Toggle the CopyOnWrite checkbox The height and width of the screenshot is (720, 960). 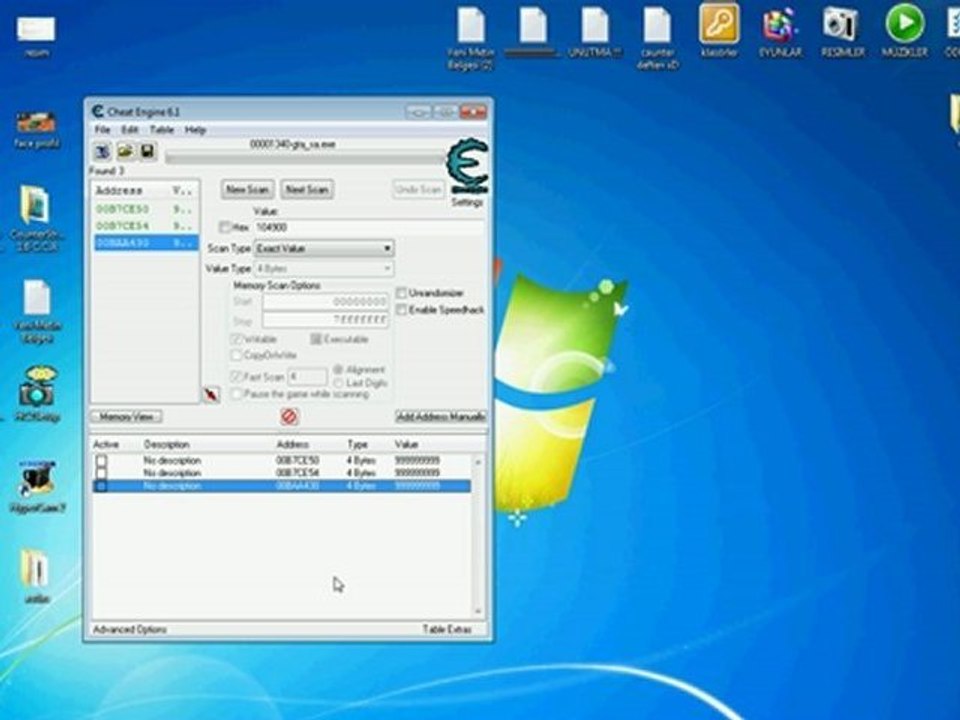point(236,355)
